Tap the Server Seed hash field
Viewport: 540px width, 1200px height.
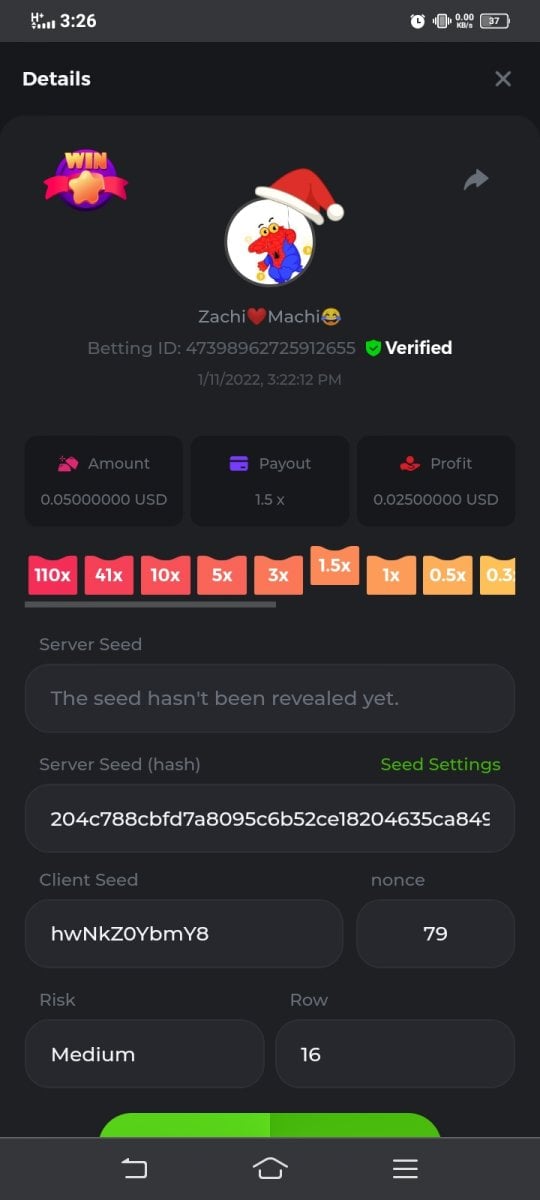(x=270, y=818)
